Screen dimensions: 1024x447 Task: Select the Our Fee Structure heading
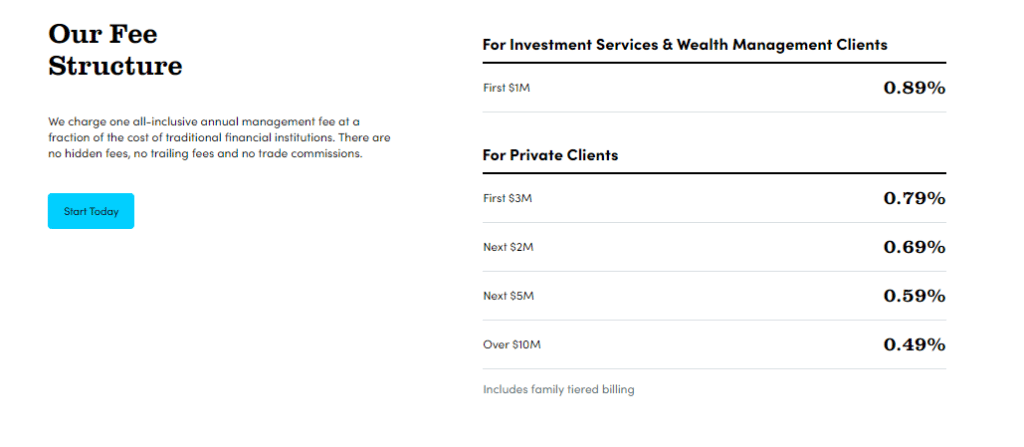coord(115,50)
